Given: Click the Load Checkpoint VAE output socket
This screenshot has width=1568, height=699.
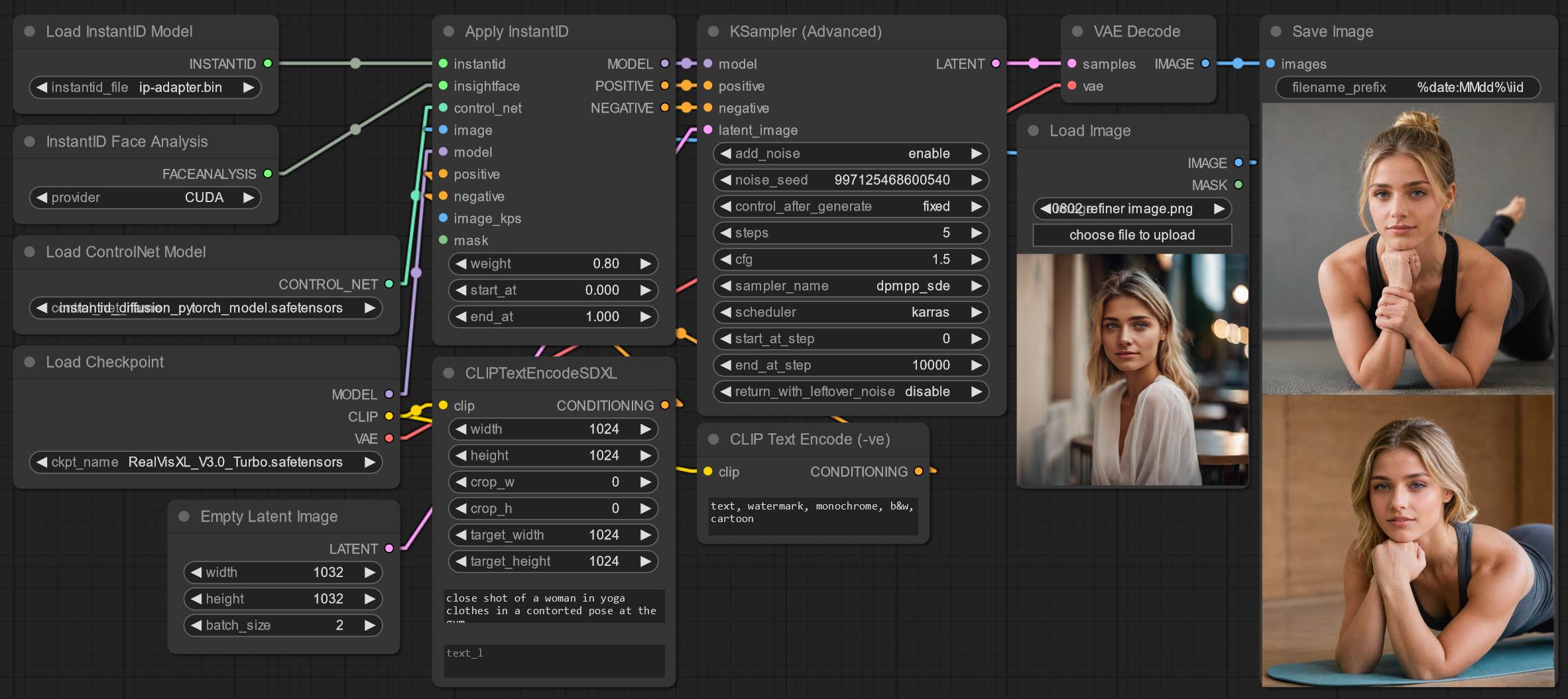Looking at the screenshot, I should tap(389, 439).
